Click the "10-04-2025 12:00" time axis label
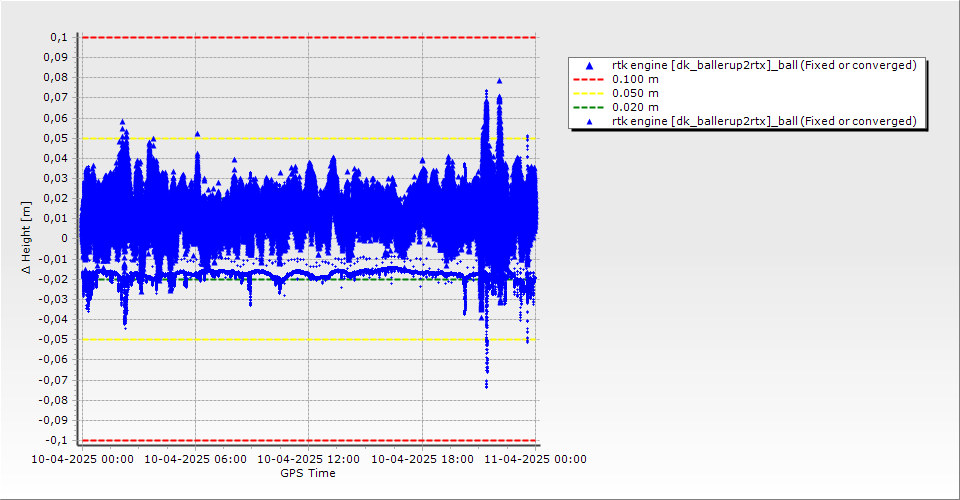960x500 pixels. coord(309,459)
